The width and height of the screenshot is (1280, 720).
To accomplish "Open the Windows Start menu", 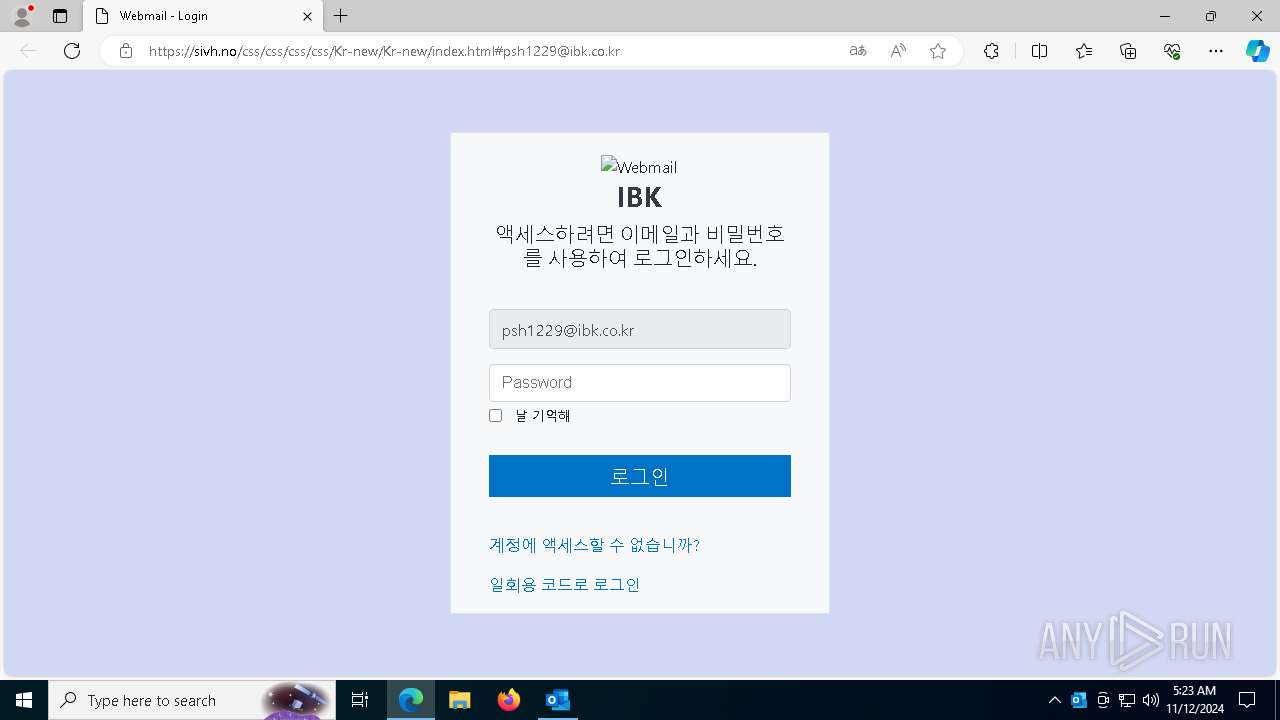I will pos(24,700).
